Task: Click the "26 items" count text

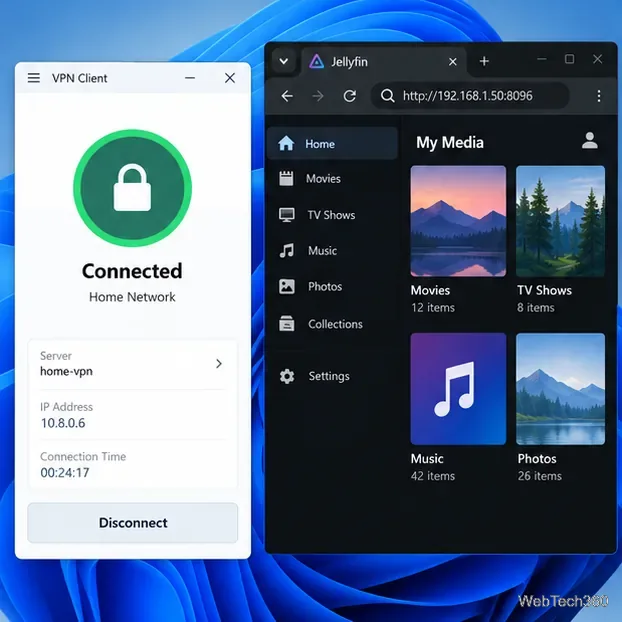Action: tap(539, 476)
